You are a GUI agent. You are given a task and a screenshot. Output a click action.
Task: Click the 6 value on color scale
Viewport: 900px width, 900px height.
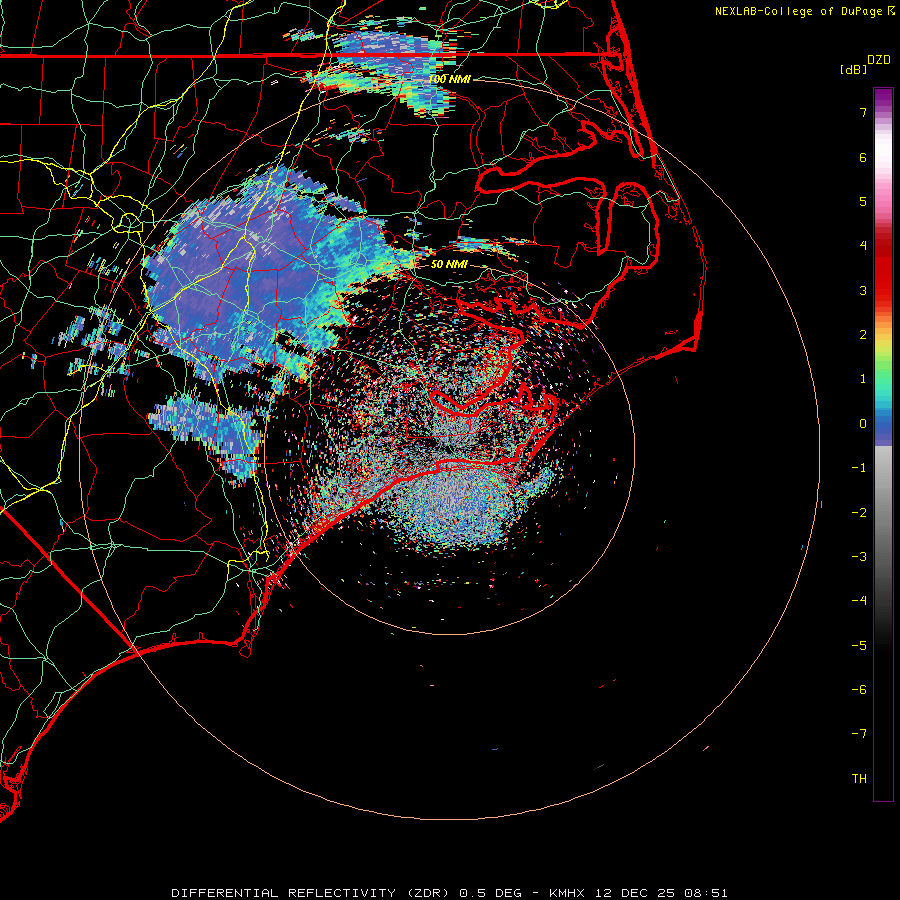point(863,157)
